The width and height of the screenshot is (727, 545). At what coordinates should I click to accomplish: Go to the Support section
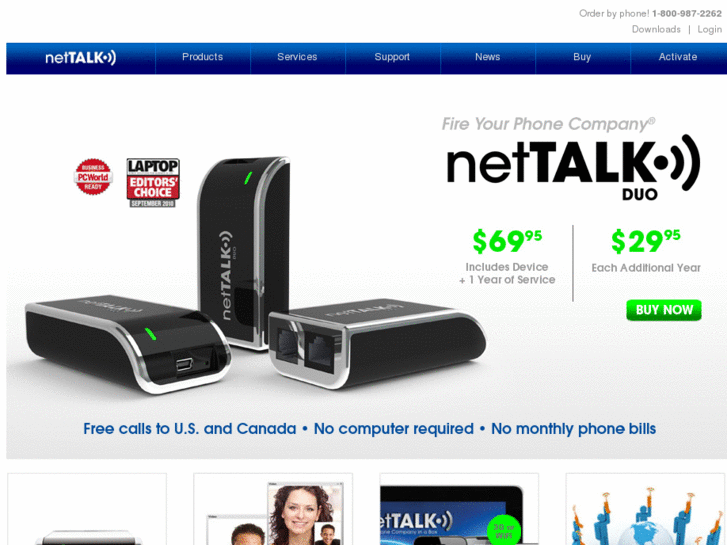coord(392,57)
